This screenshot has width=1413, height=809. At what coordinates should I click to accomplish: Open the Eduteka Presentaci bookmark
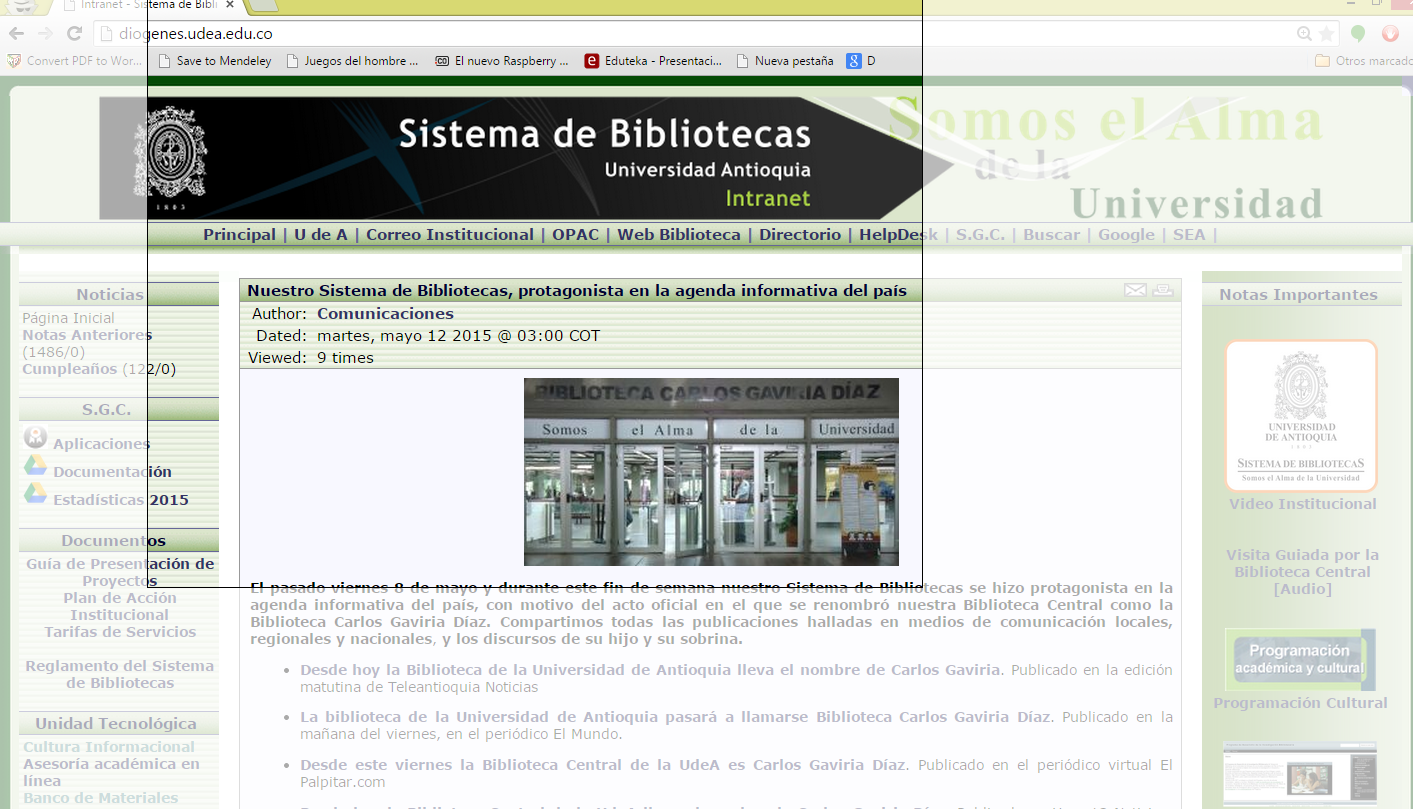pos(653,61)
